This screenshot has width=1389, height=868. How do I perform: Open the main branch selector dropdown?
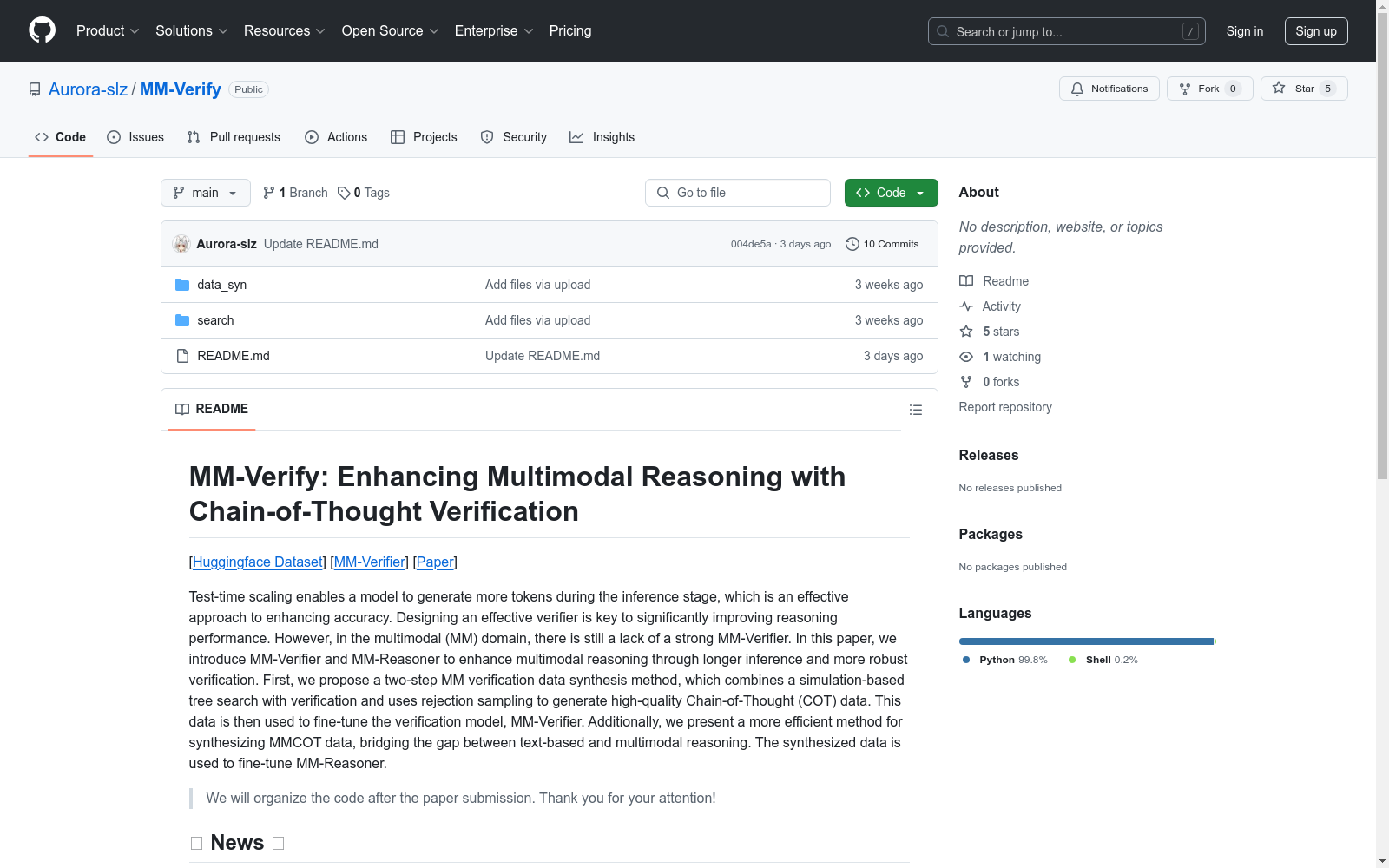pyautogui.click(x=206, y=193)
